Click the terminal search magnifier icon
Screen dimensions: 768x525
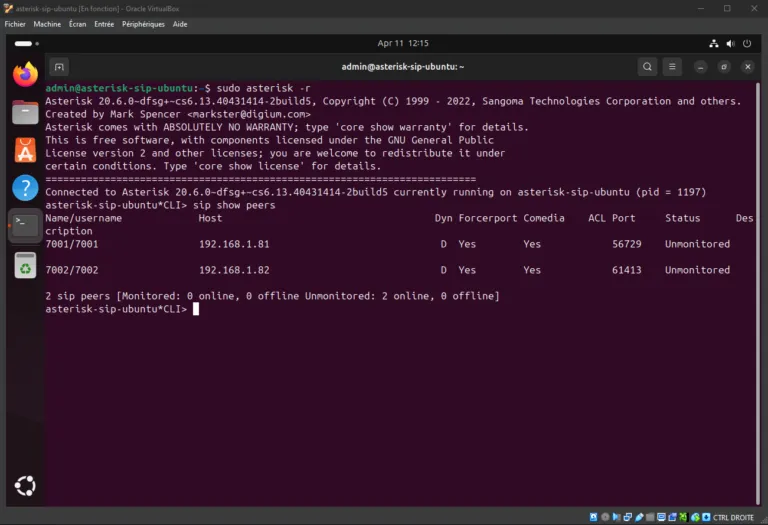click(x=647, y=67)
